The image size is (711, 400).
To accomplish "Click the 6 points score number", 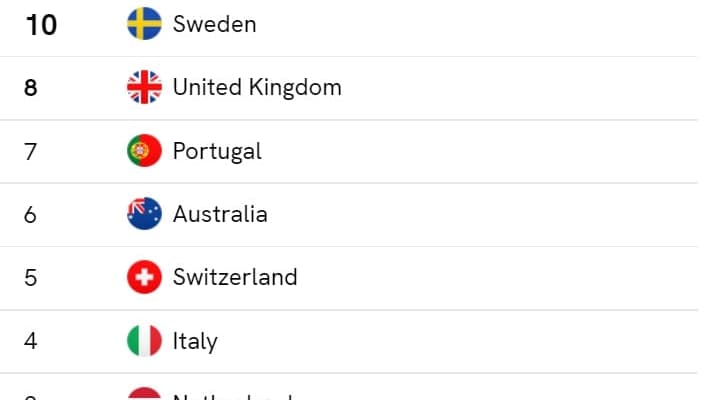I will pos(30,215).
